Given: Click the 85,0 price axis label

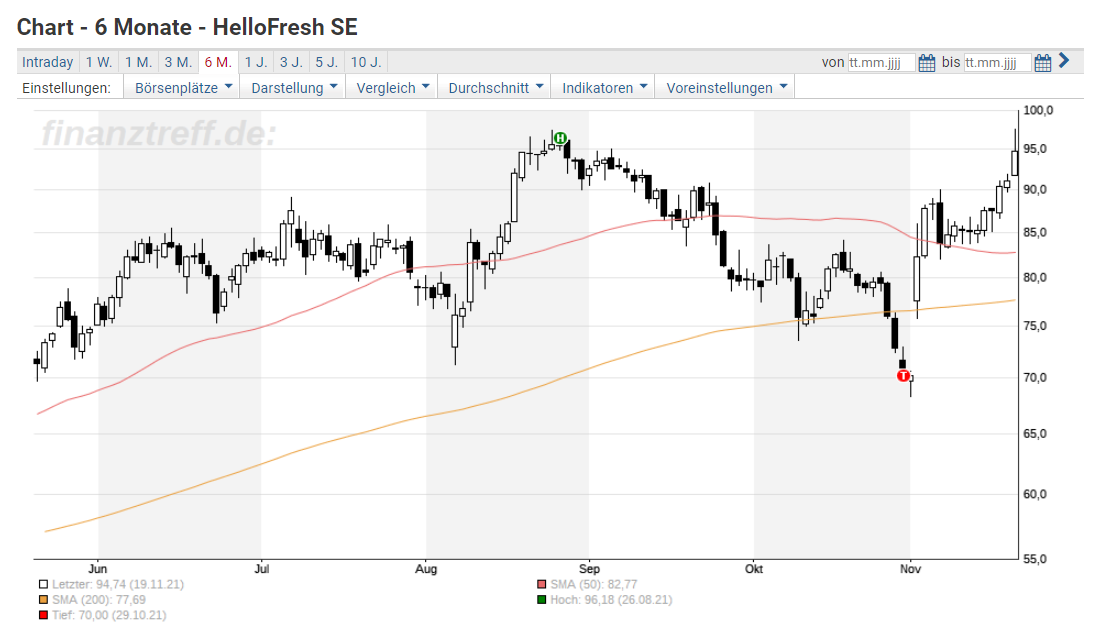Looking at the screenshot, I should tap(1035, 233).
